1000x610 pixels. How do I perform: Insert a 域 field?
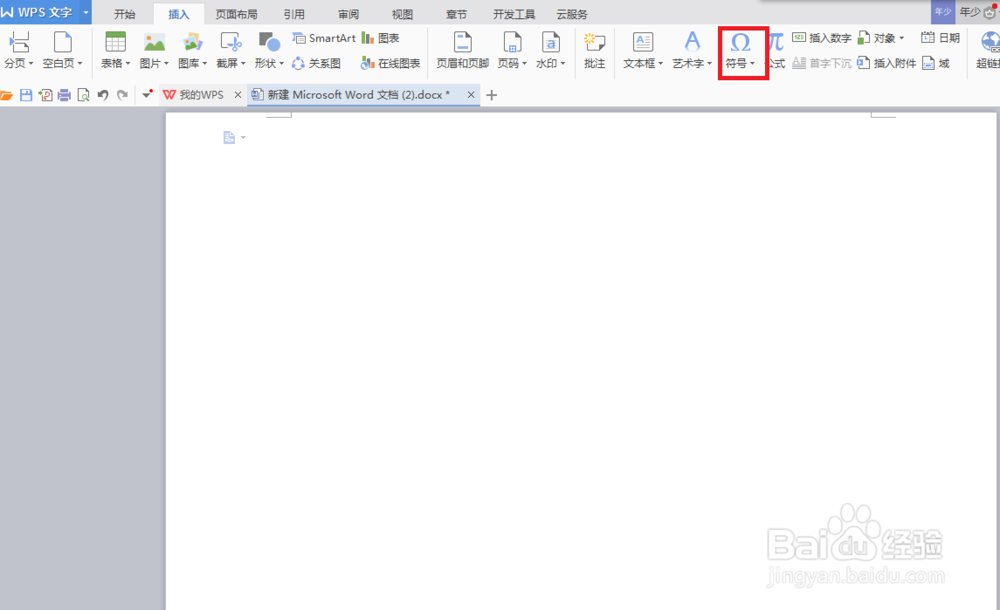936,63
